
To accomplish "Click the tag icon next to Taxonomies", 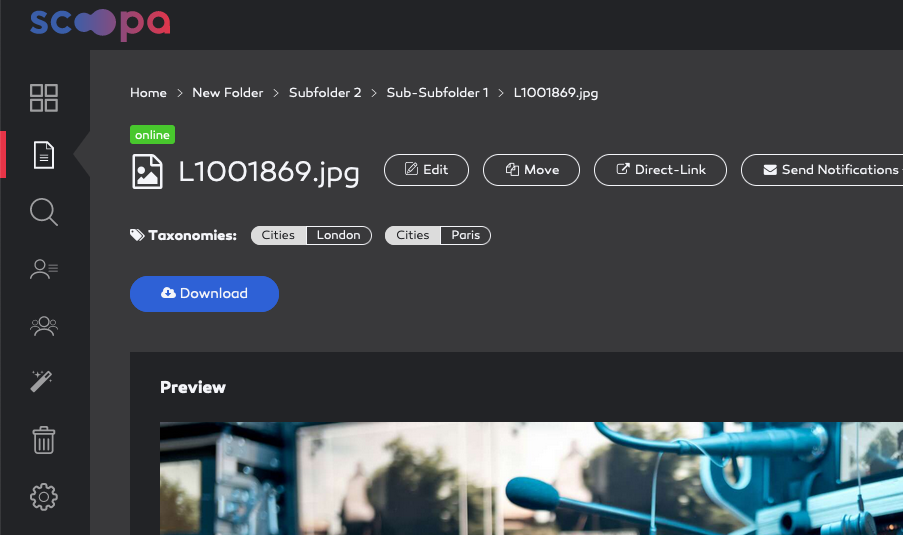I will [x=137, y=235].
